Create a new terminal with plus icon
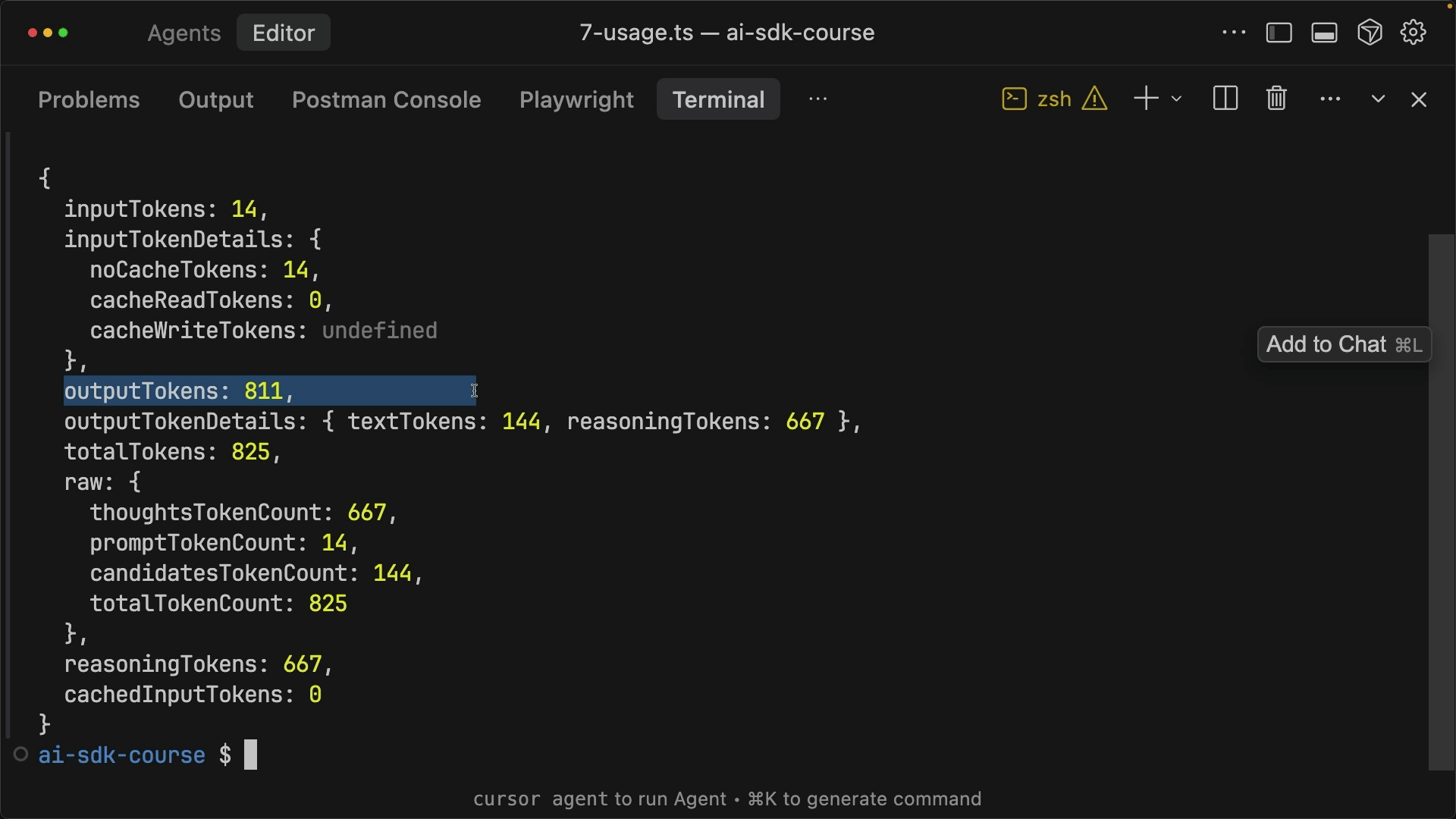This screenshot has width=1456, height=819. click(x=1146, y=99)
